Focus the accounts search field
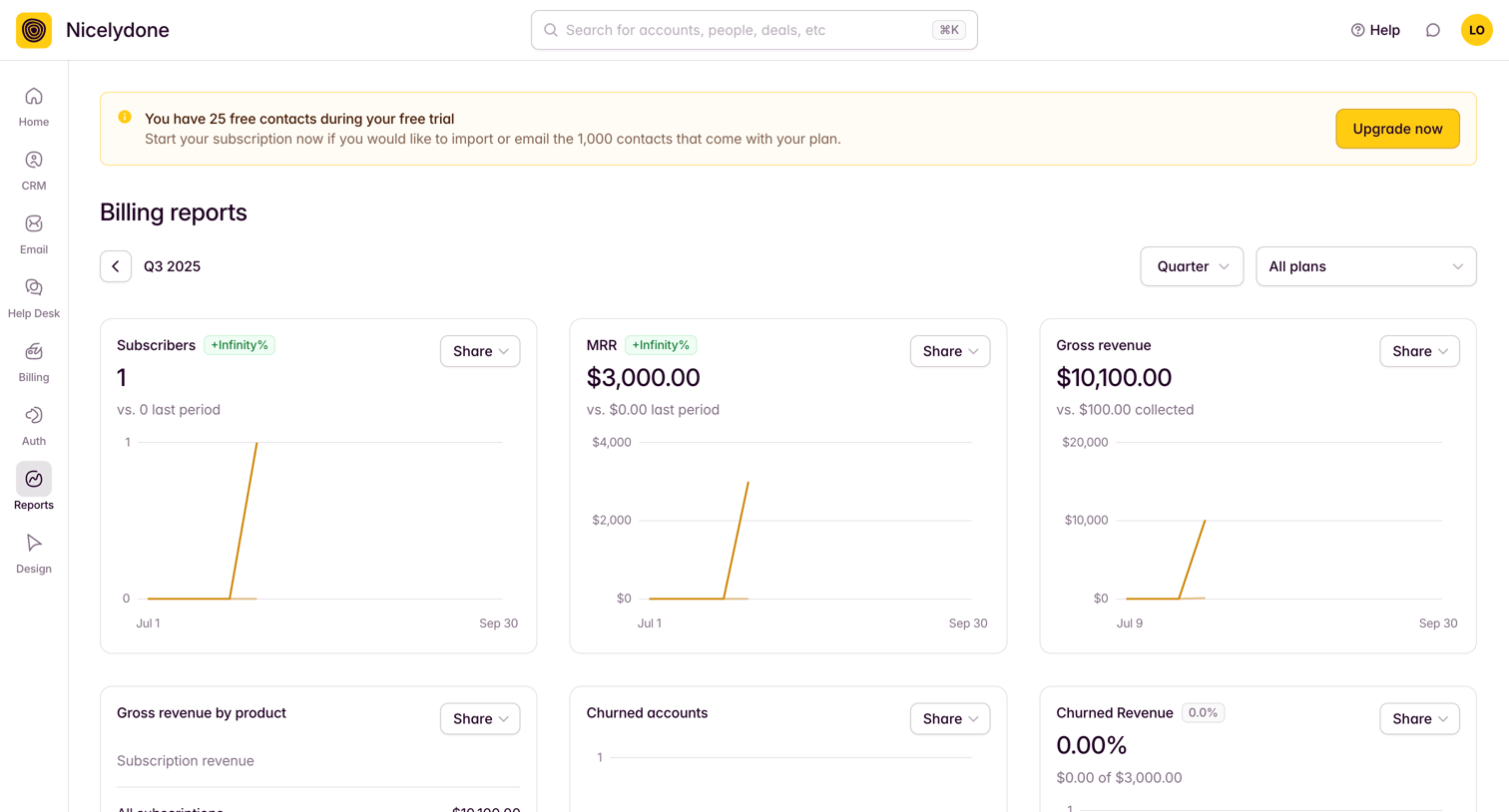This screenshot has height=812, width=1509. click(754, 30)
